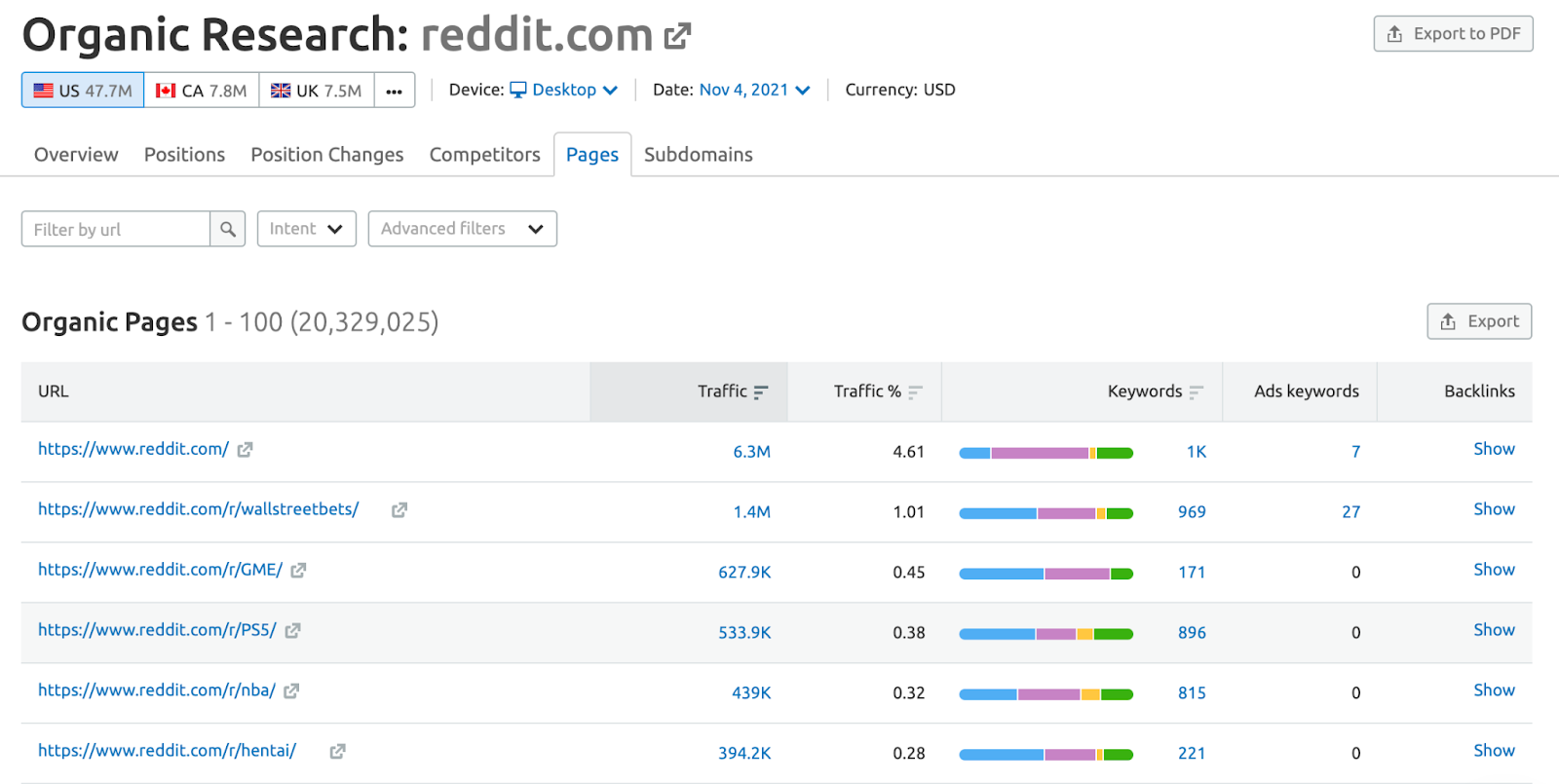Expand the Advanced filters dropdown
The width and height of the screenshot is (1559, 784).
coord(463,229)
